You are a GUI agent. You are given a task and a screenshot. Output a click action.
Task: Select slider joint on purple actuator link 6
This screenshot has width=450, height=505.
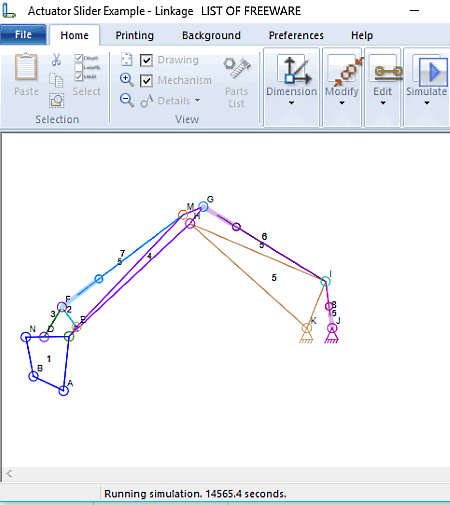click(x=236, y=227)
